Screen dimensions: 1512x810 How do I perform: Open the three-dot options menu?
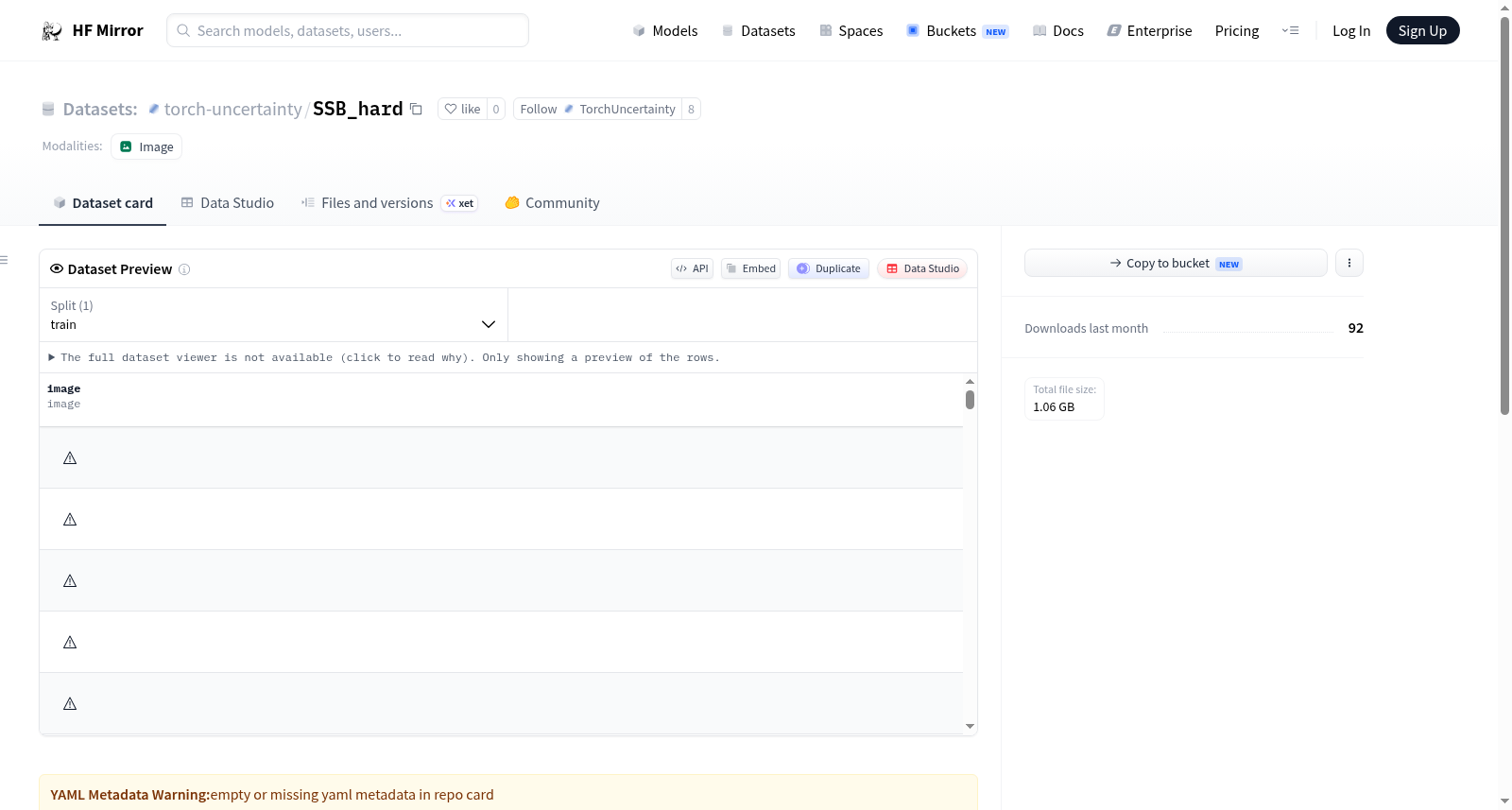pyautogui.click(x=1349, y=263)
